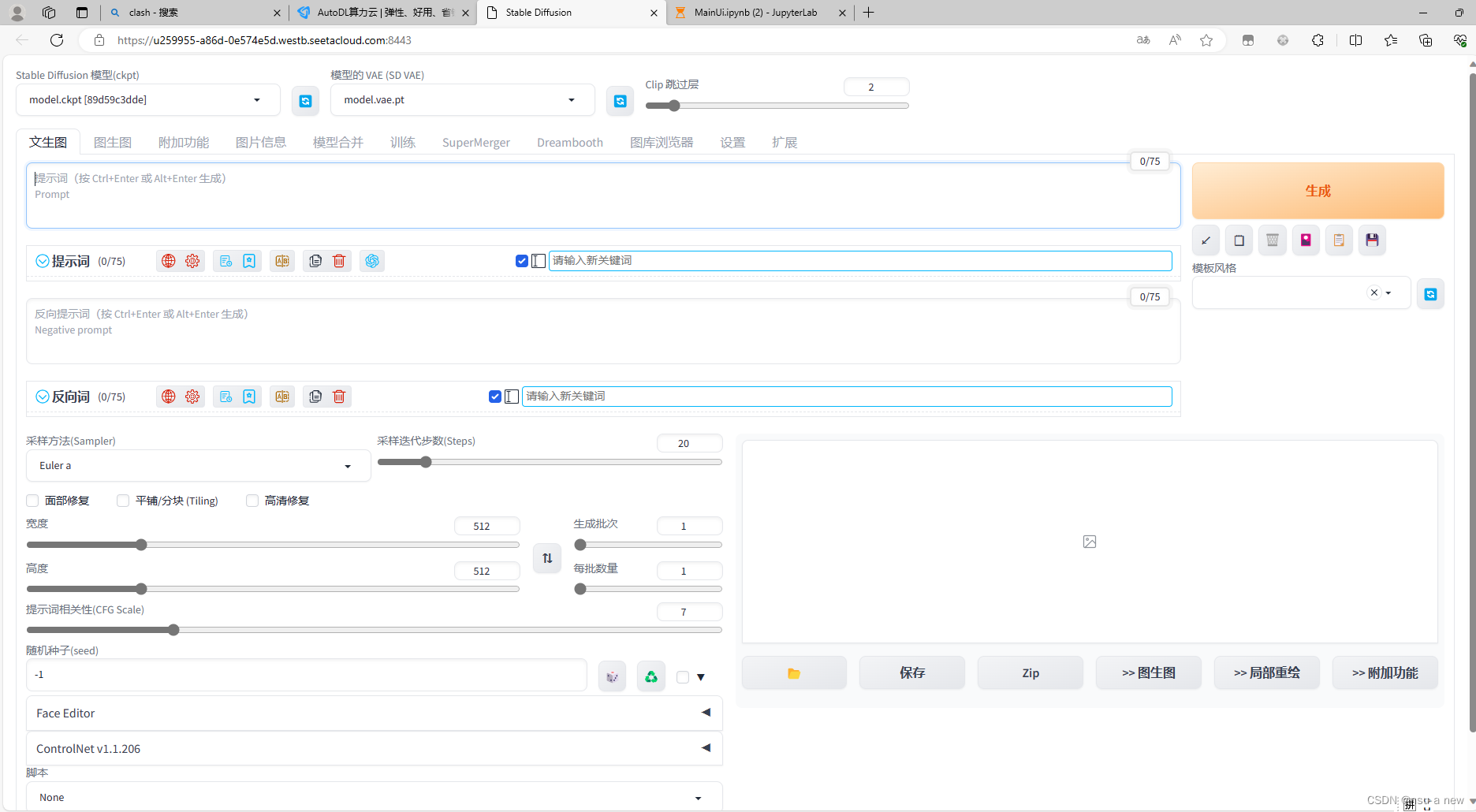The image size is (1476, 812).
Task: Click the trash bin icon under 生成
Action: click(x=1273, y=240)
